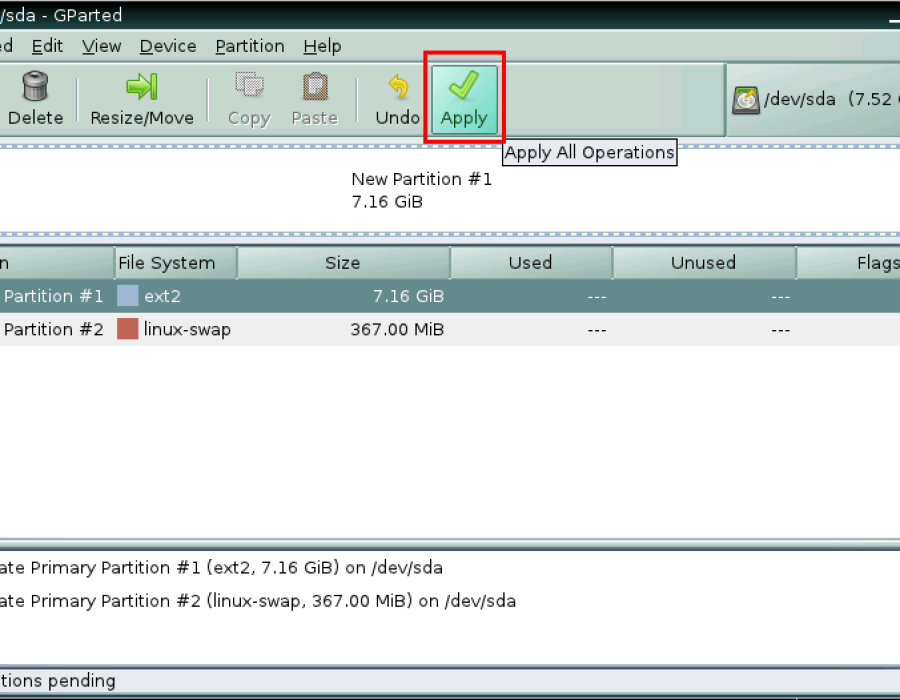Open the View menu
The image size is (900, 700).
click(x=102, y=46)
